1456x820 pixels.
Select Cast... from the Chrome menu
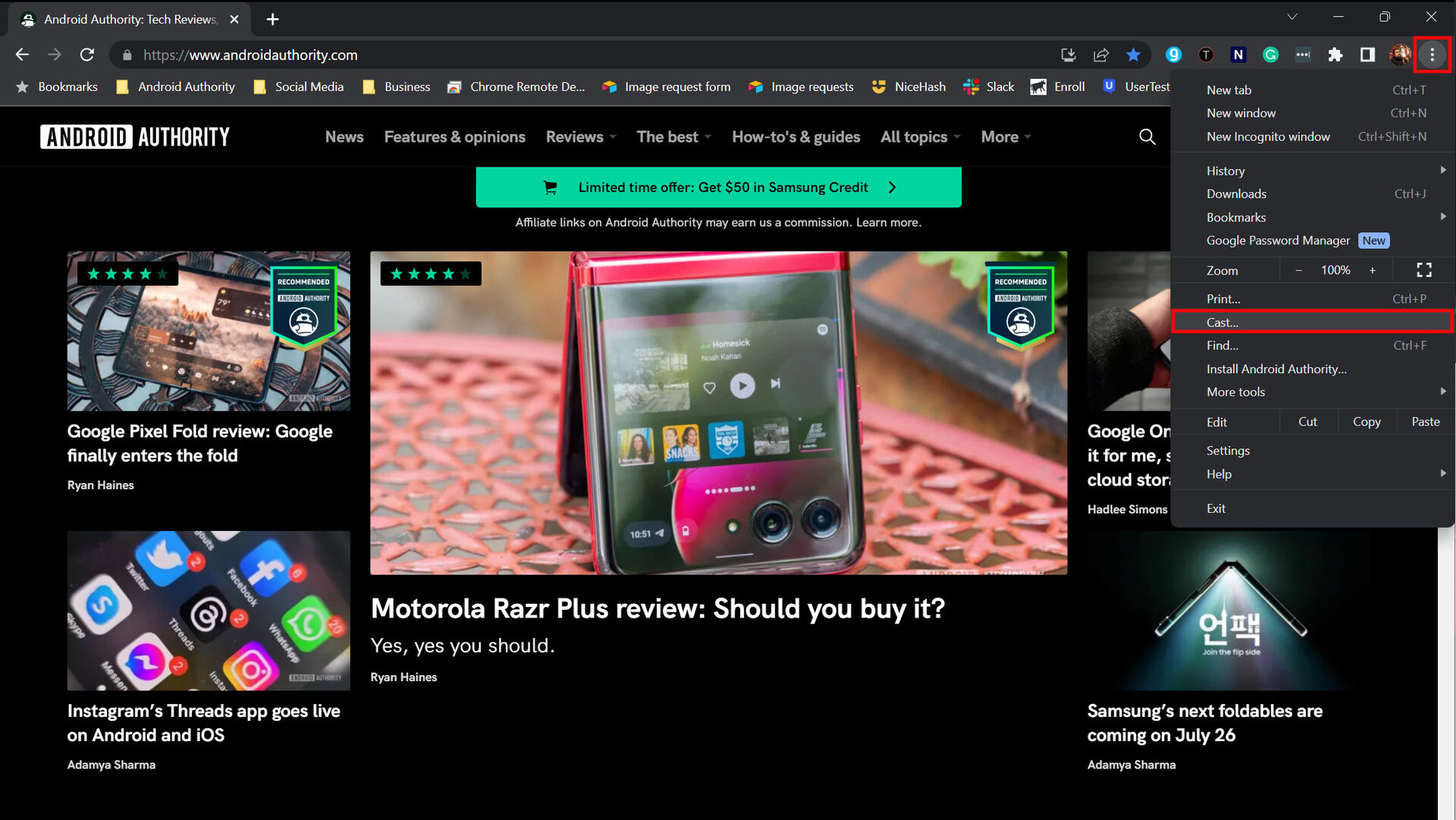click(x=1222, y=322)
